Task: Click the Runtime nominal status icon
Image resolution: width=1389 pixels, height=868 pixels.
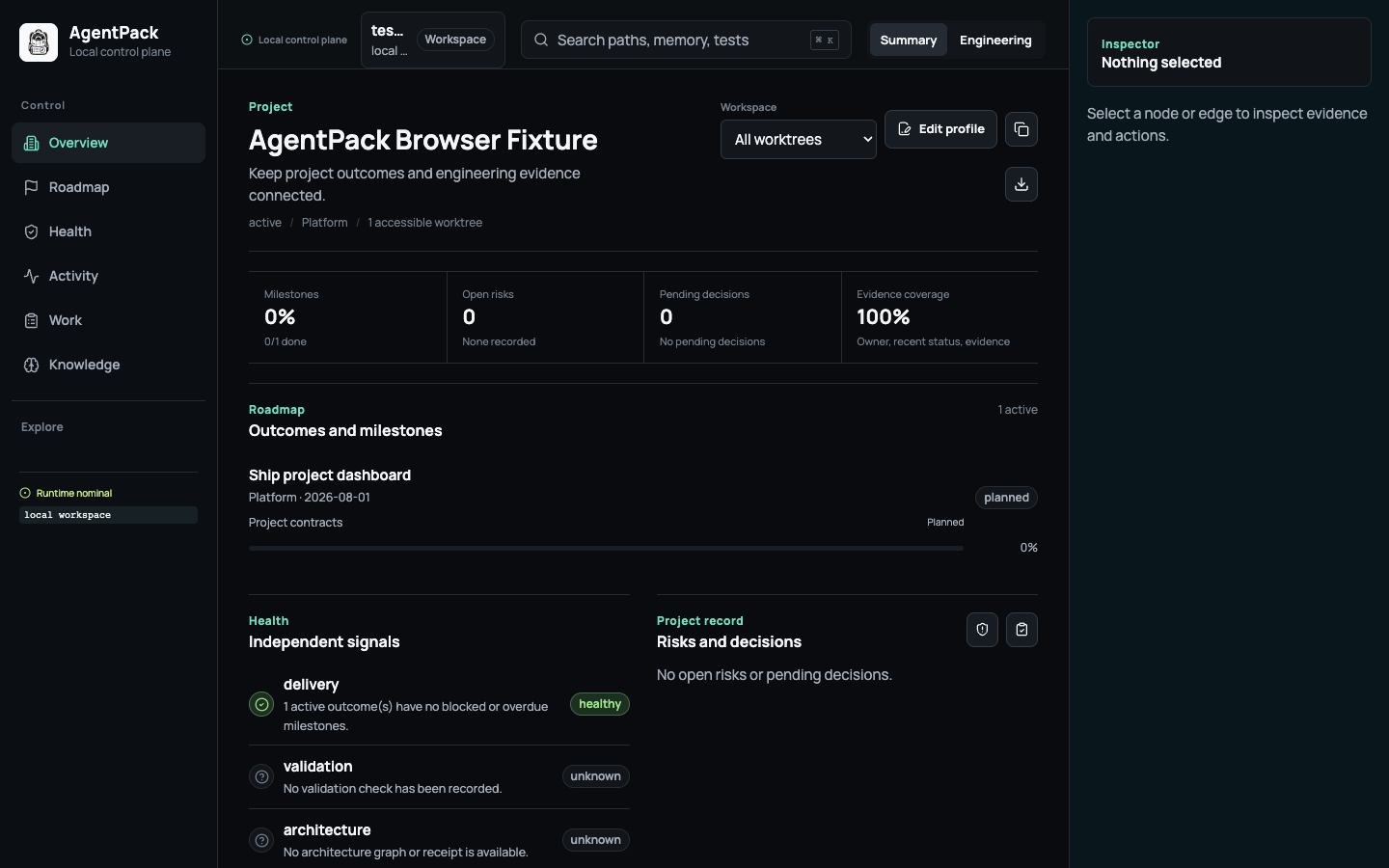Action: click(x=25, y=493)
